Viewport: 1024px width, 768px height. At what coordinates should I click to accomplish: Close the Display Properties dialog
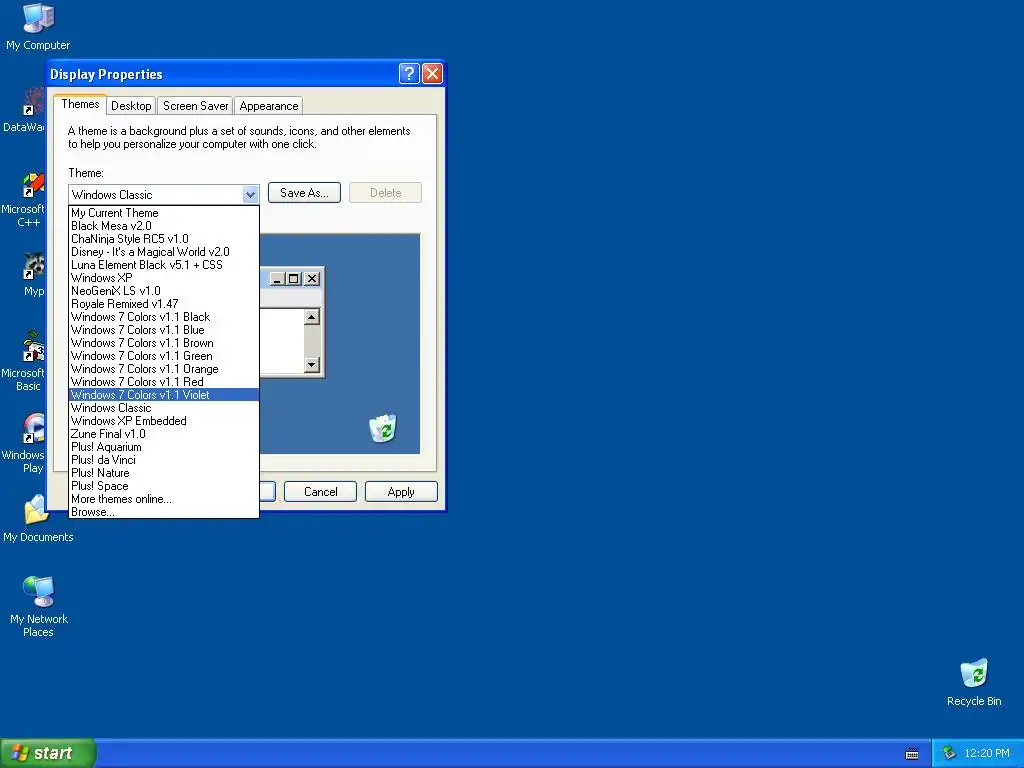point(432,74)
